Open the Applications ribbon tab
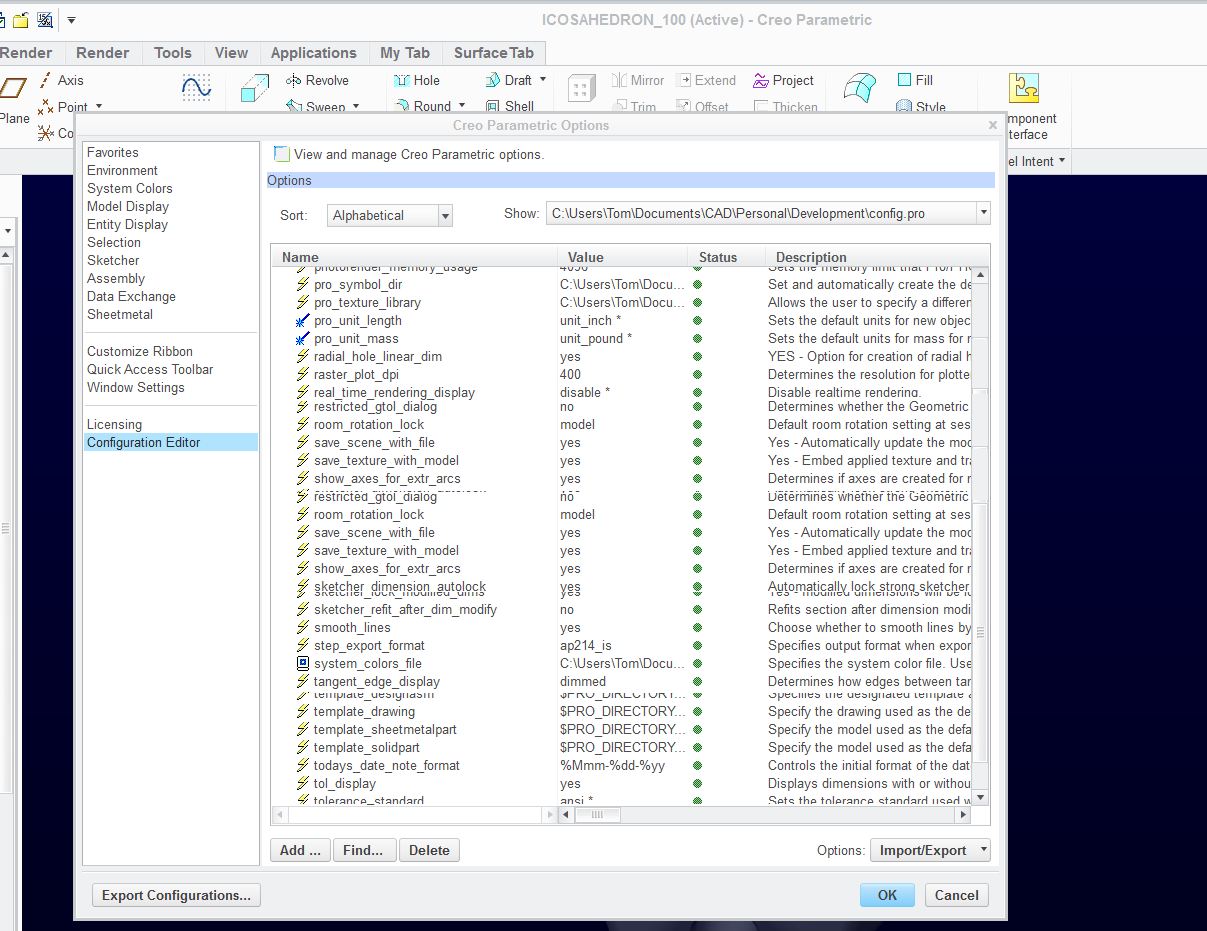 coord(314,53)
